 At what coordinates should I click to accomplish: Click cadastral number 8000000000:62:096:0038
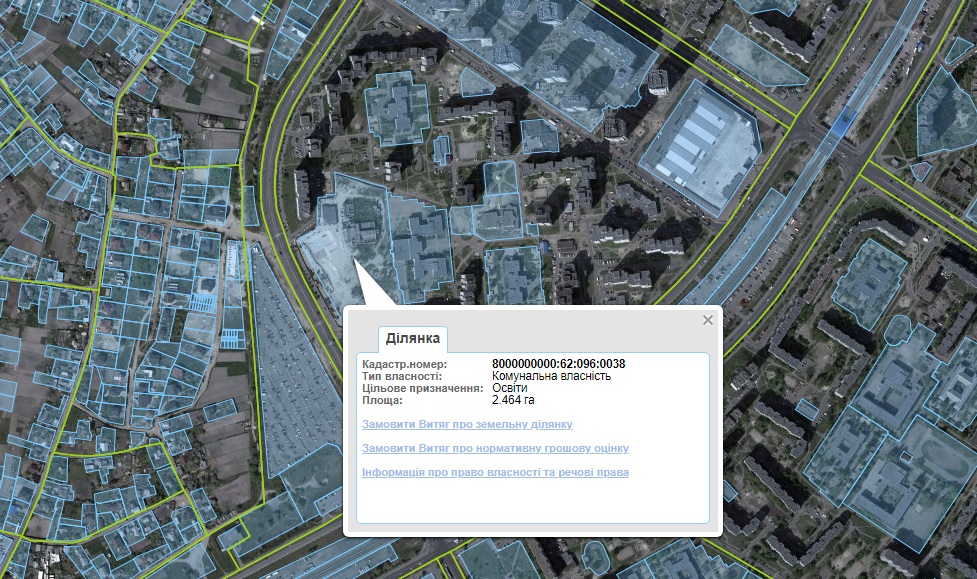(558, 364)
